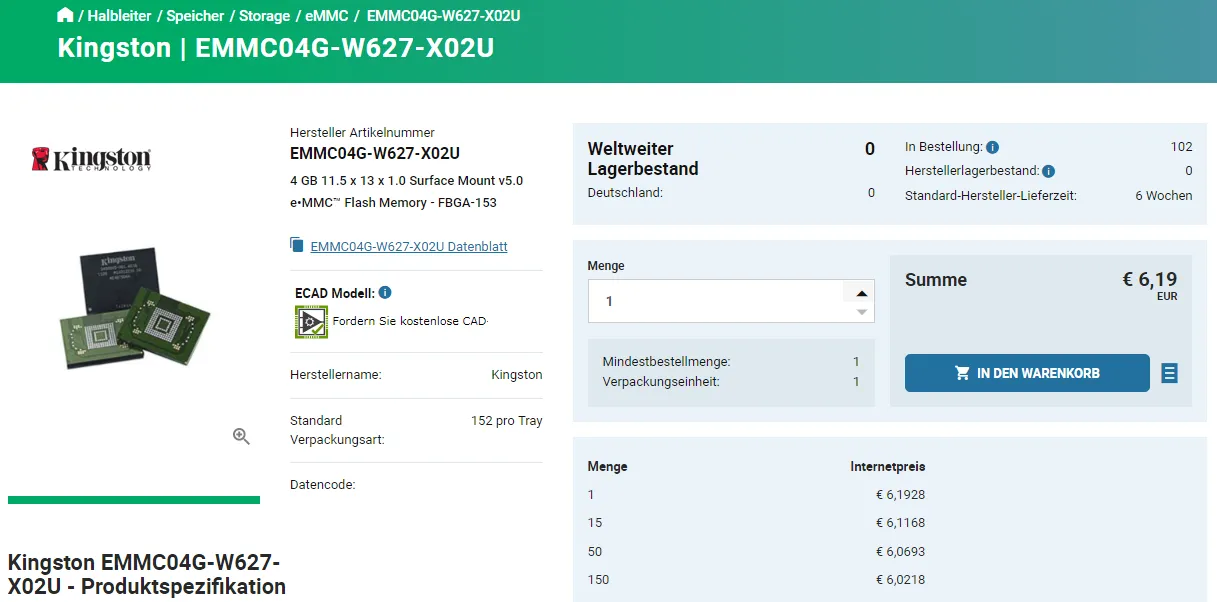Click the Summe total € 6,19

[x=1150, y=280]
